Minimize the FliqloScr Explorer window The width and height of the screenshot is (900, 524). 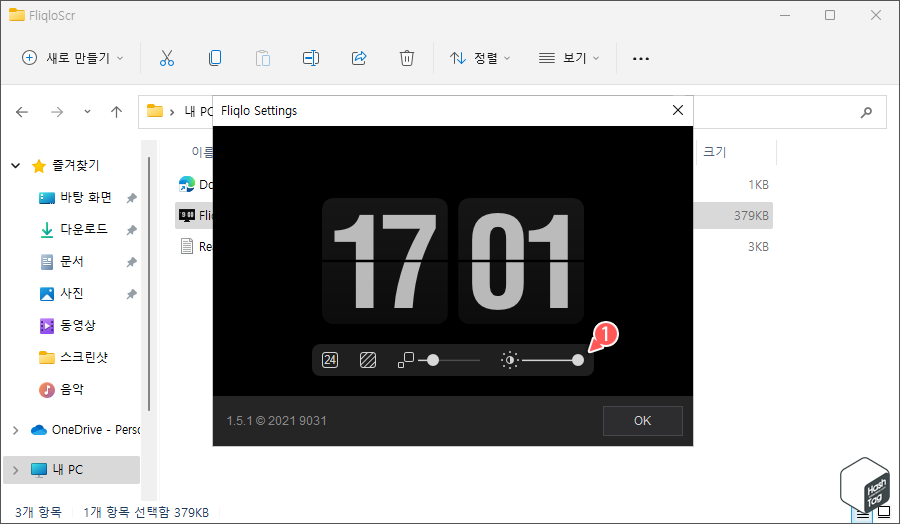click(x=785, y=15)
